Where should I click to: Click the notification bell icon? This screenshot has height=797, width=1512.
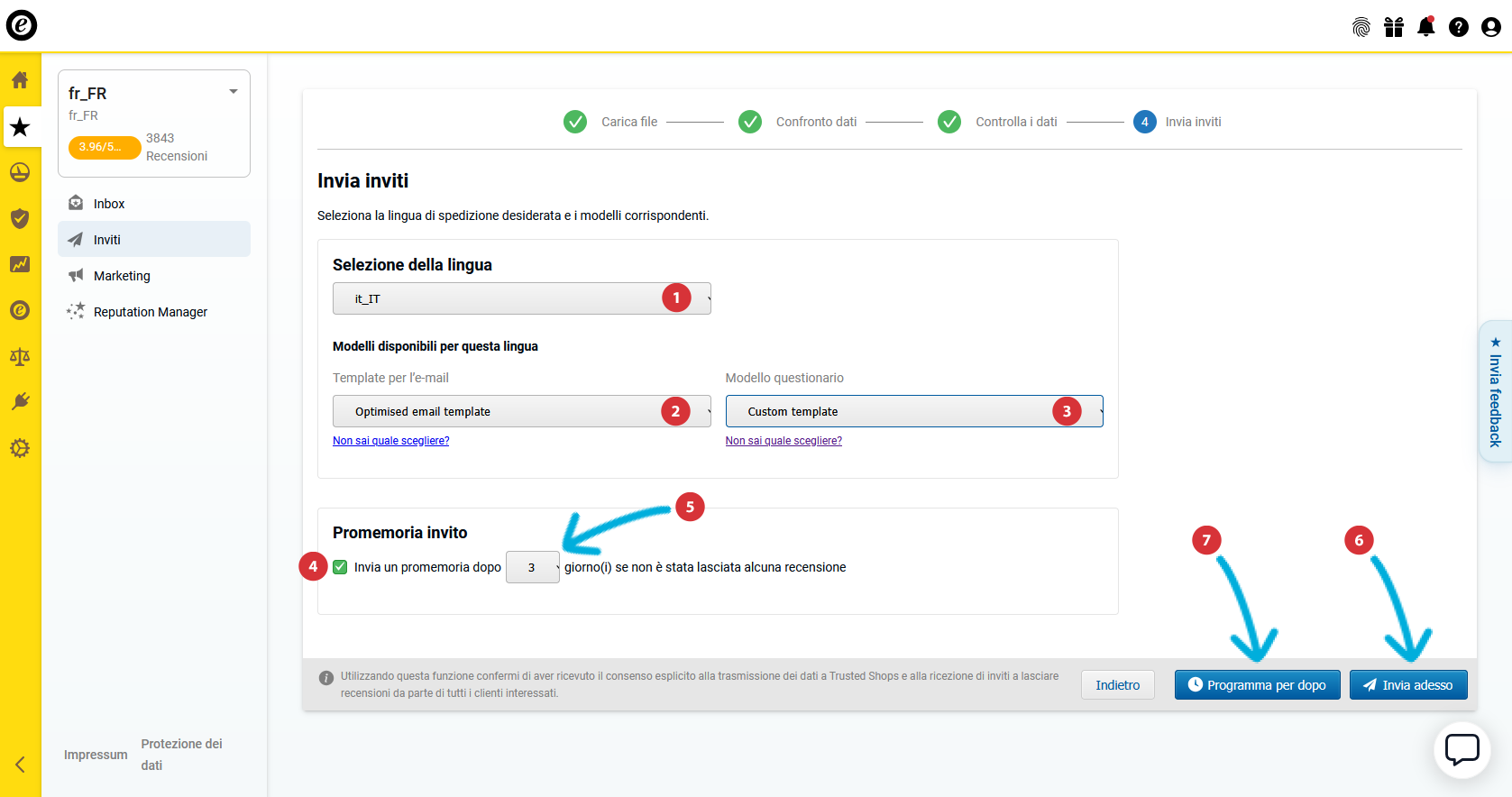(x=1426, y=27)
